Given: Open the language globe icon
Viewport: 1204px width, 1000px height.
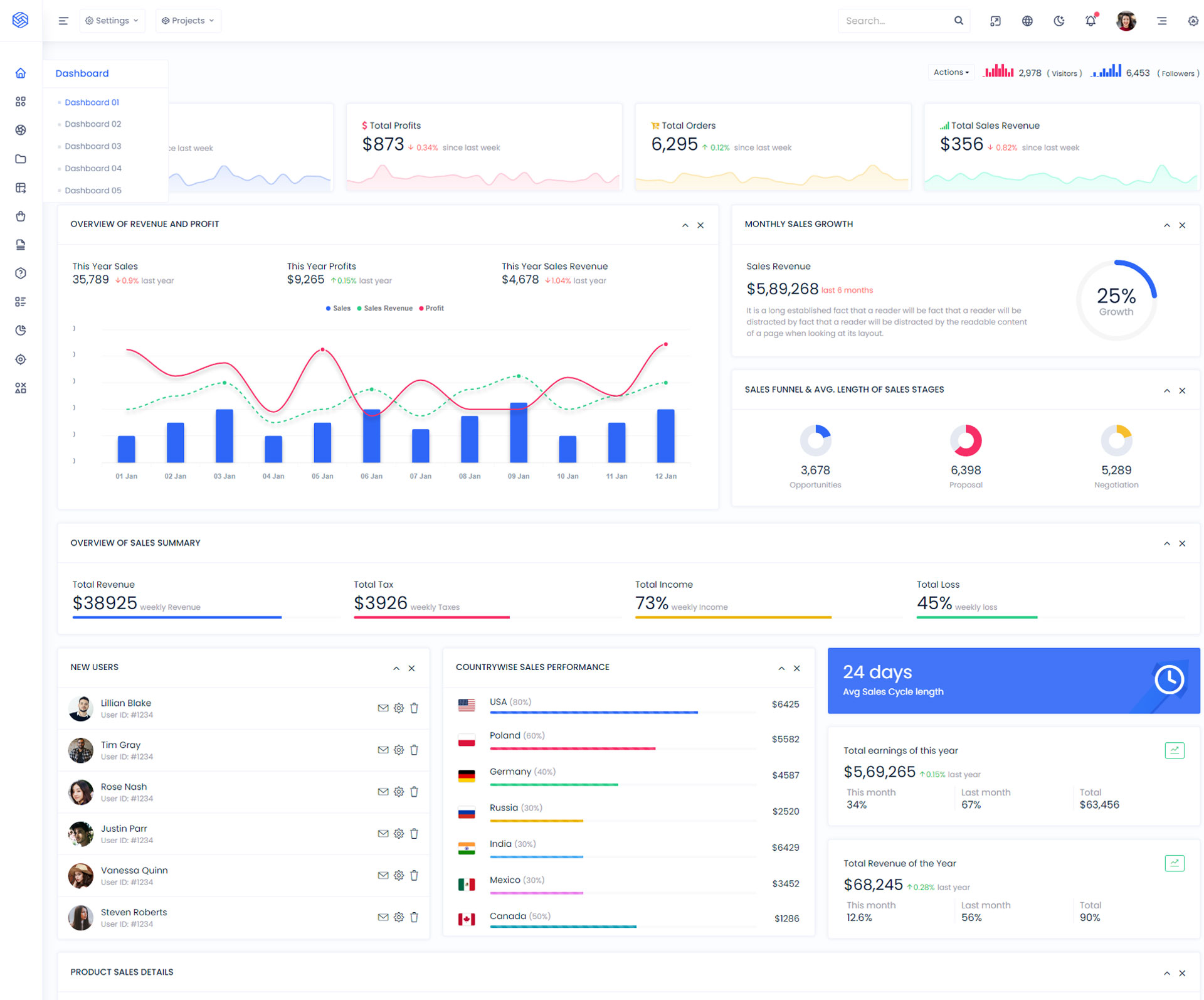Looking at the screenshot, I should 1027,21.
